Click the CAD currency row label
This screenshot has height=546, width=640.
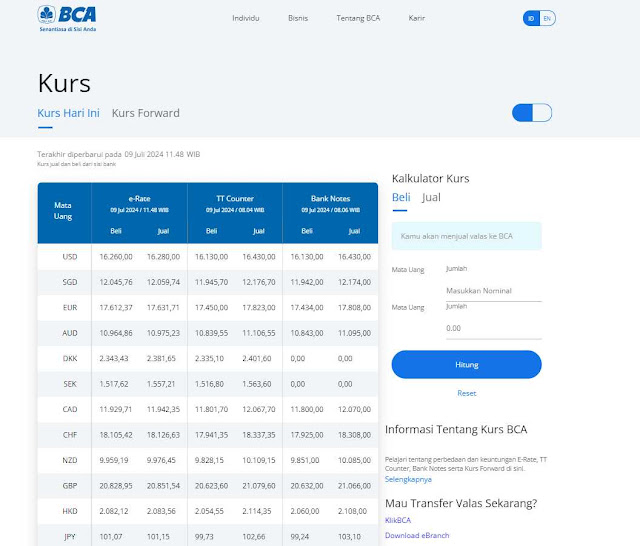tap(70, 409)
